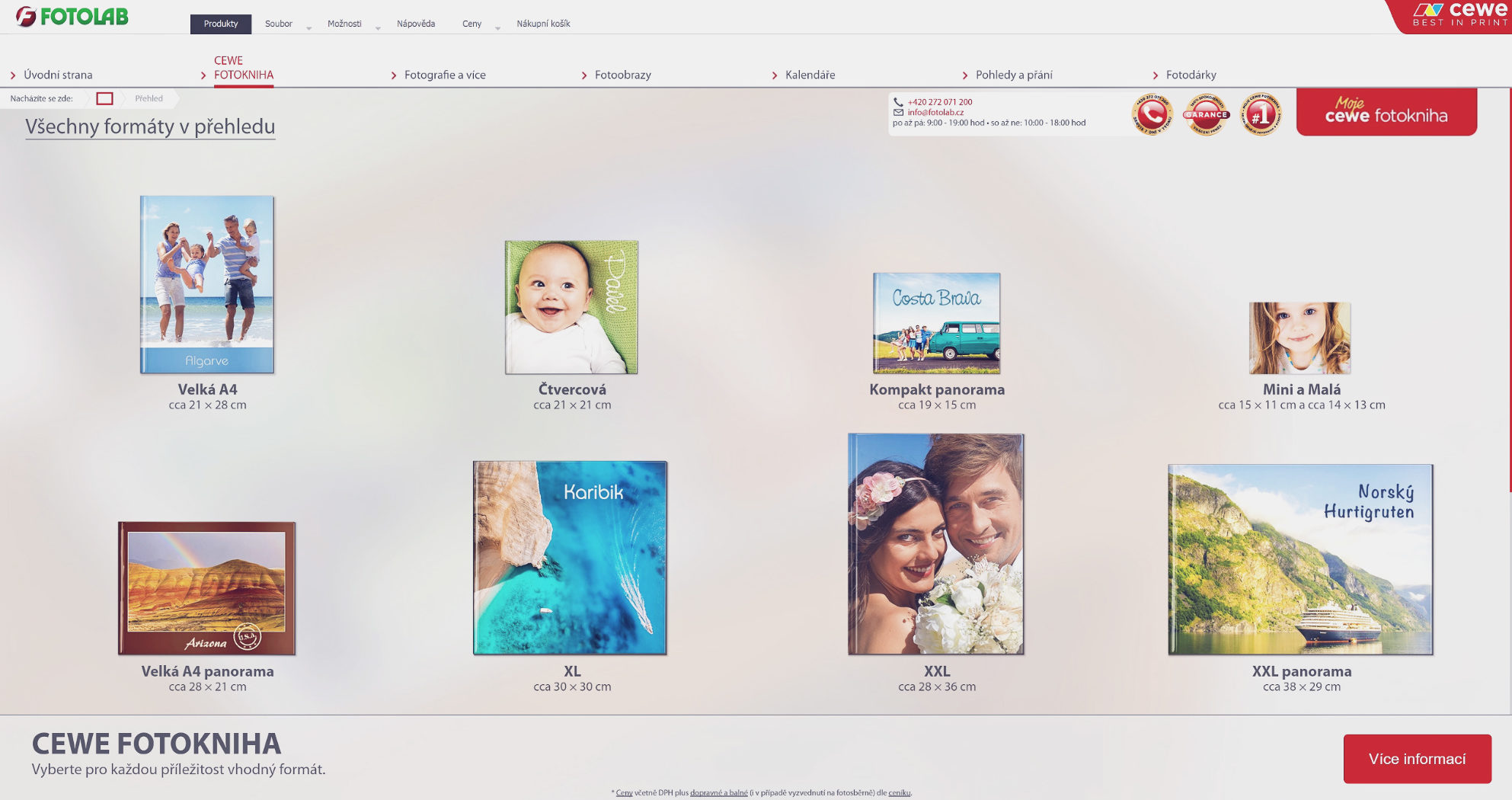Click the Všechny formáty v přehledu heading
This screenshot has height=800, width=1512.
[150, 126]
